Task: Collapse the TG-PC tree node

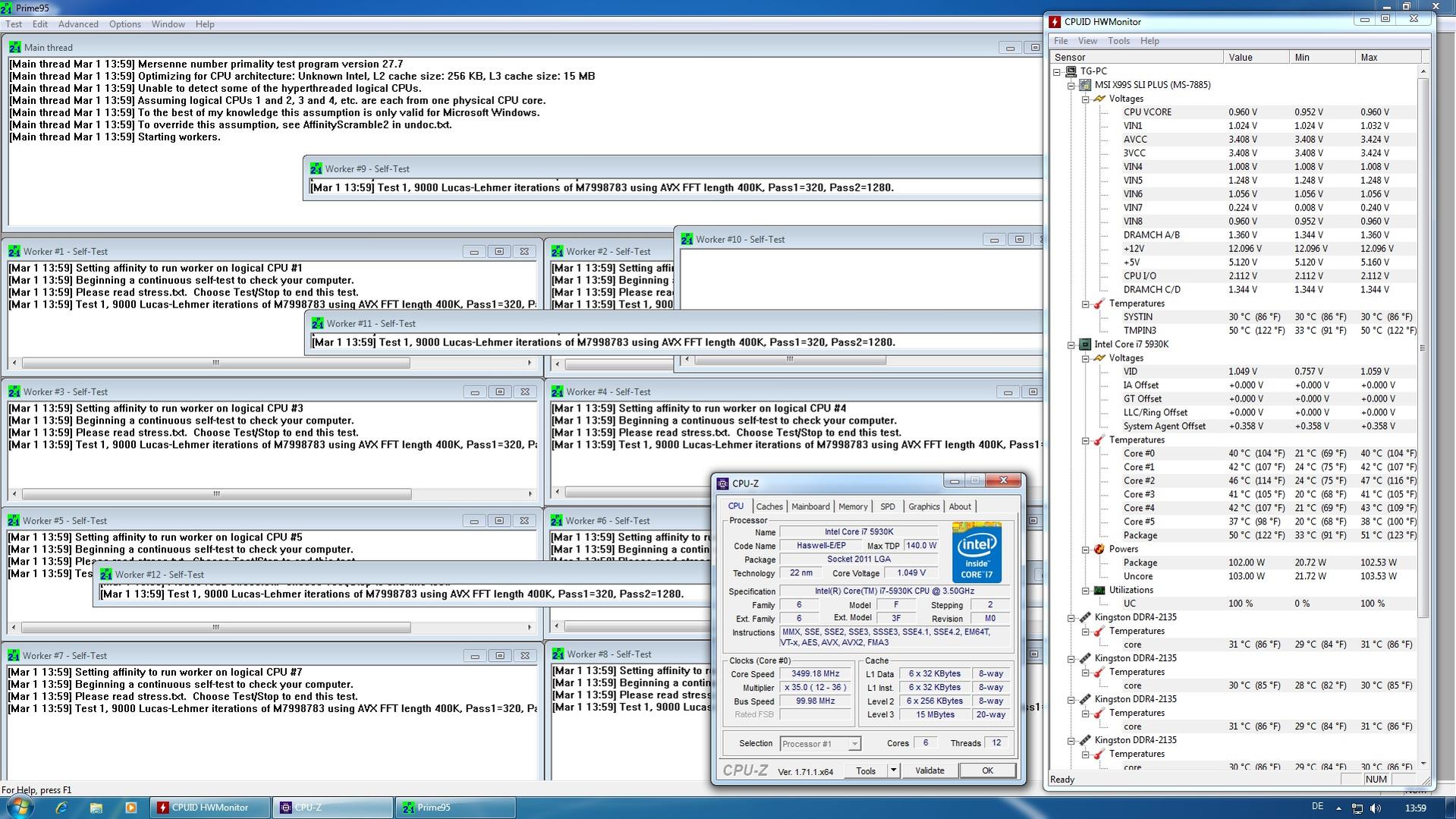Action: [1057, 71]
